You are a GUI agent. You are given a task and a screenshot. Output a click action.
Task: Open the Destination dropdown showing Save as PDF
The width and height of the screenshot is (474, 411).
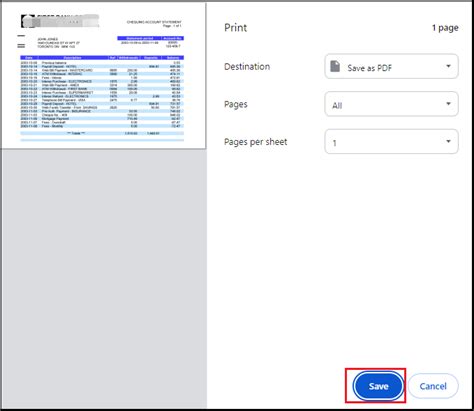click(391, 66)
